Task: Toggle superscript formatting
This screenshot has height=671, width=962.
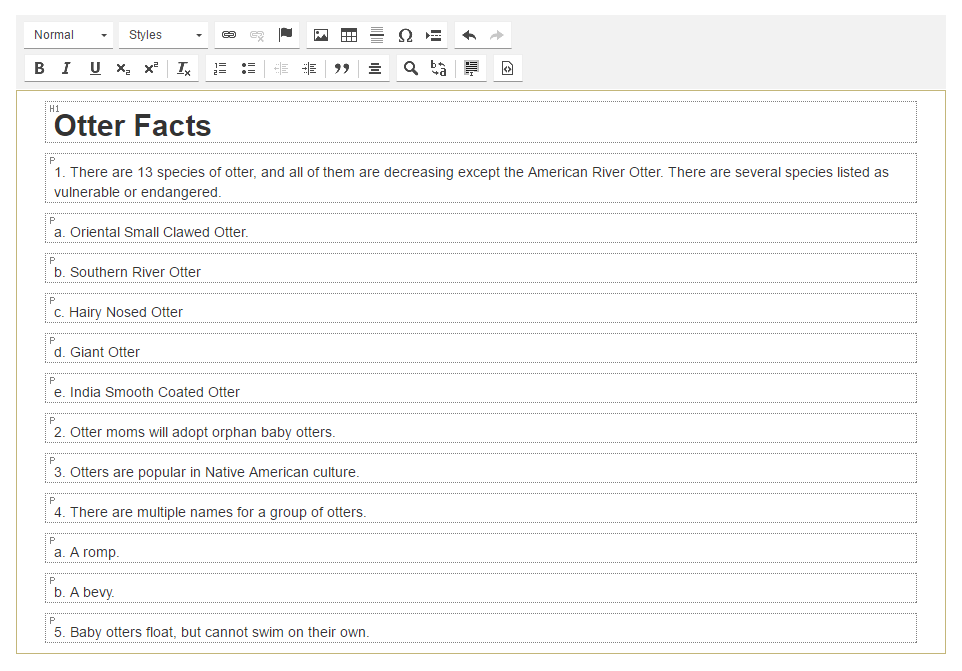Action: 151,68
